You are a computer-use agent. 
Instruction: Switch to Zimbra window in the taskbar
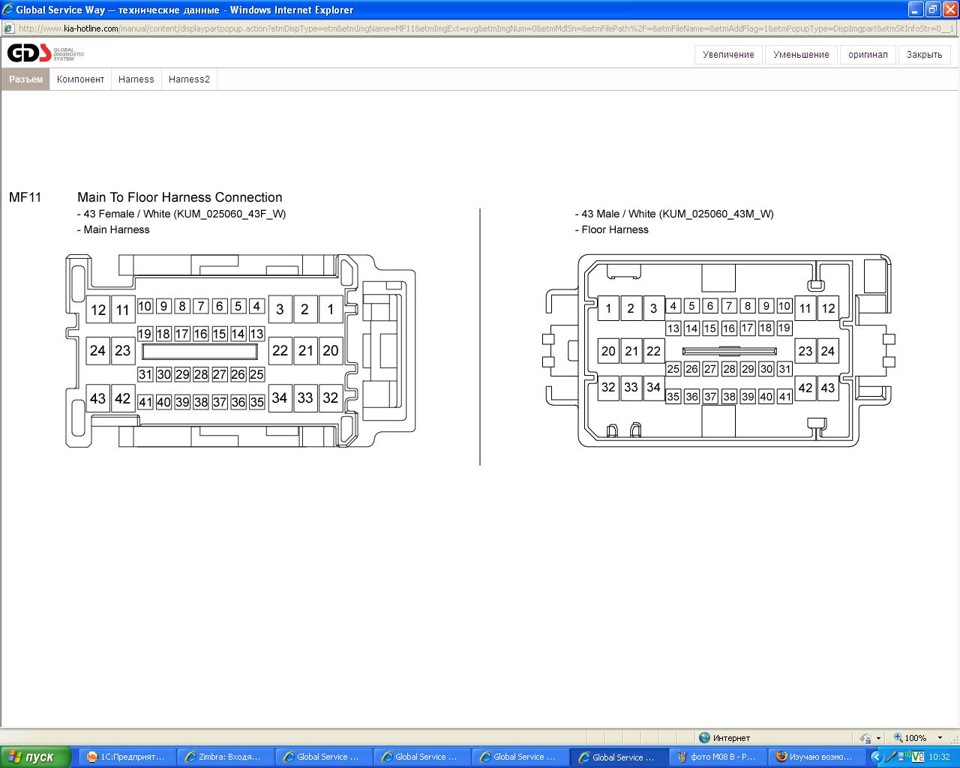pyautogui.click(x=225, y=757)
